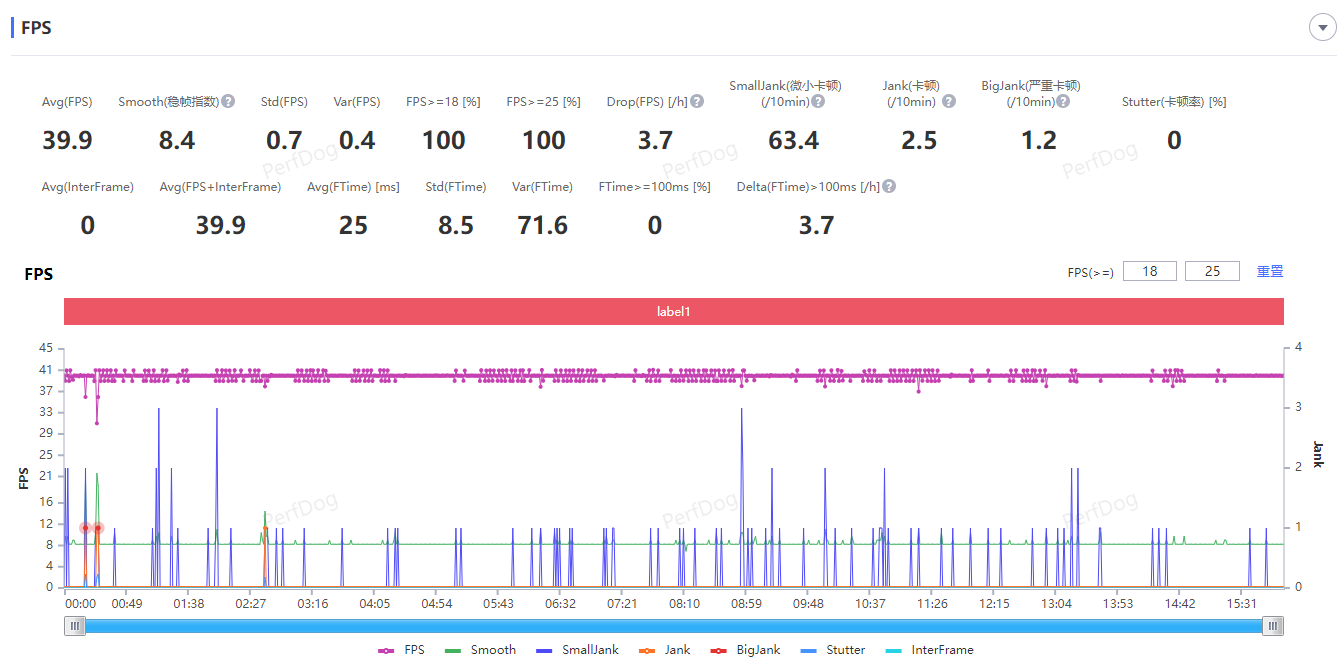The width and height of the screenshot is (1342, 661).
Task: Click the Jank value 2.5
Action: pyautogui.click(x=919, y=140)
